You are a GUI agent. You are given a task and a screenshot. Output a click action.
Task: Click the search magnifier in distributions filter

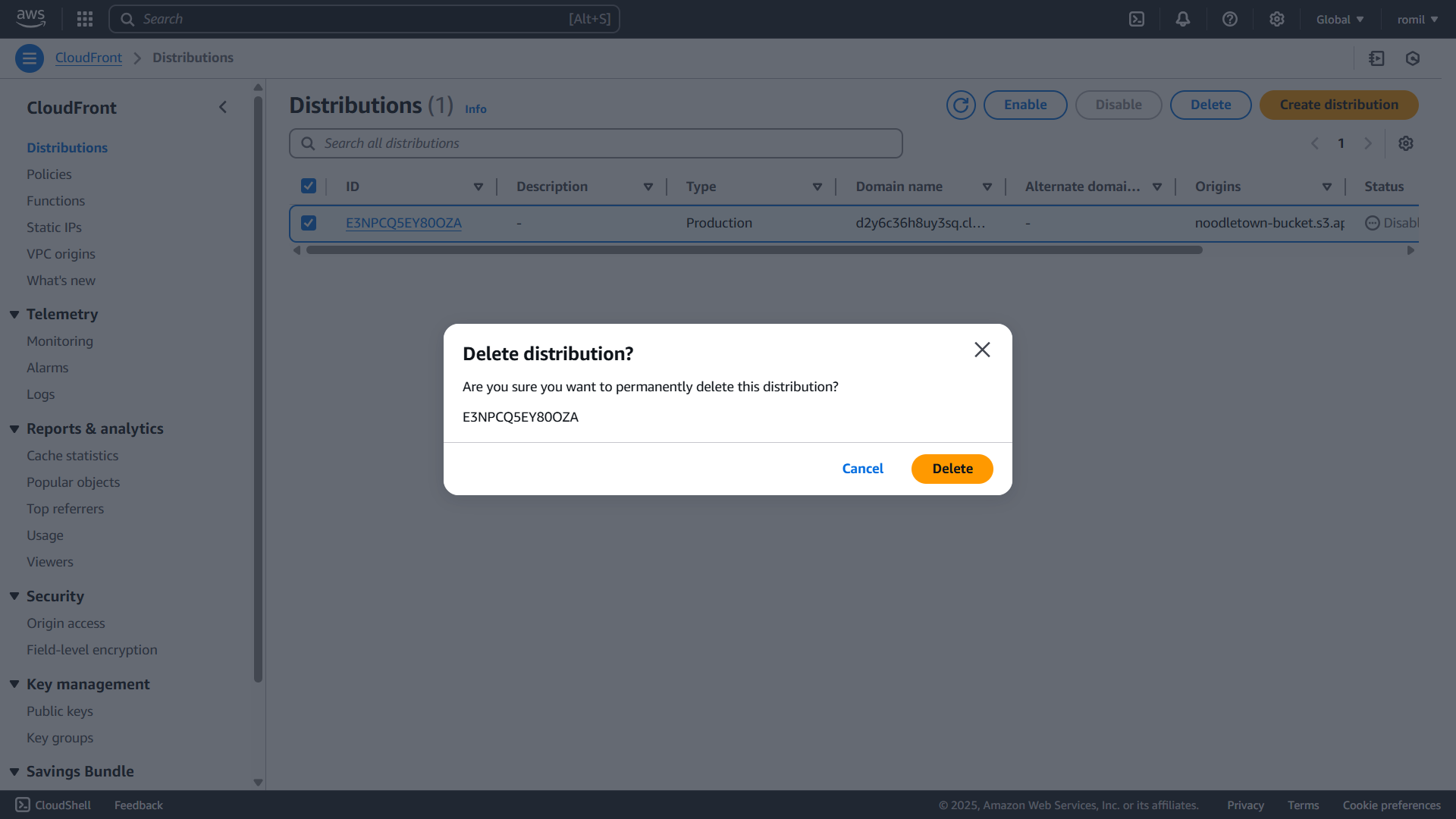coord(308,143)
